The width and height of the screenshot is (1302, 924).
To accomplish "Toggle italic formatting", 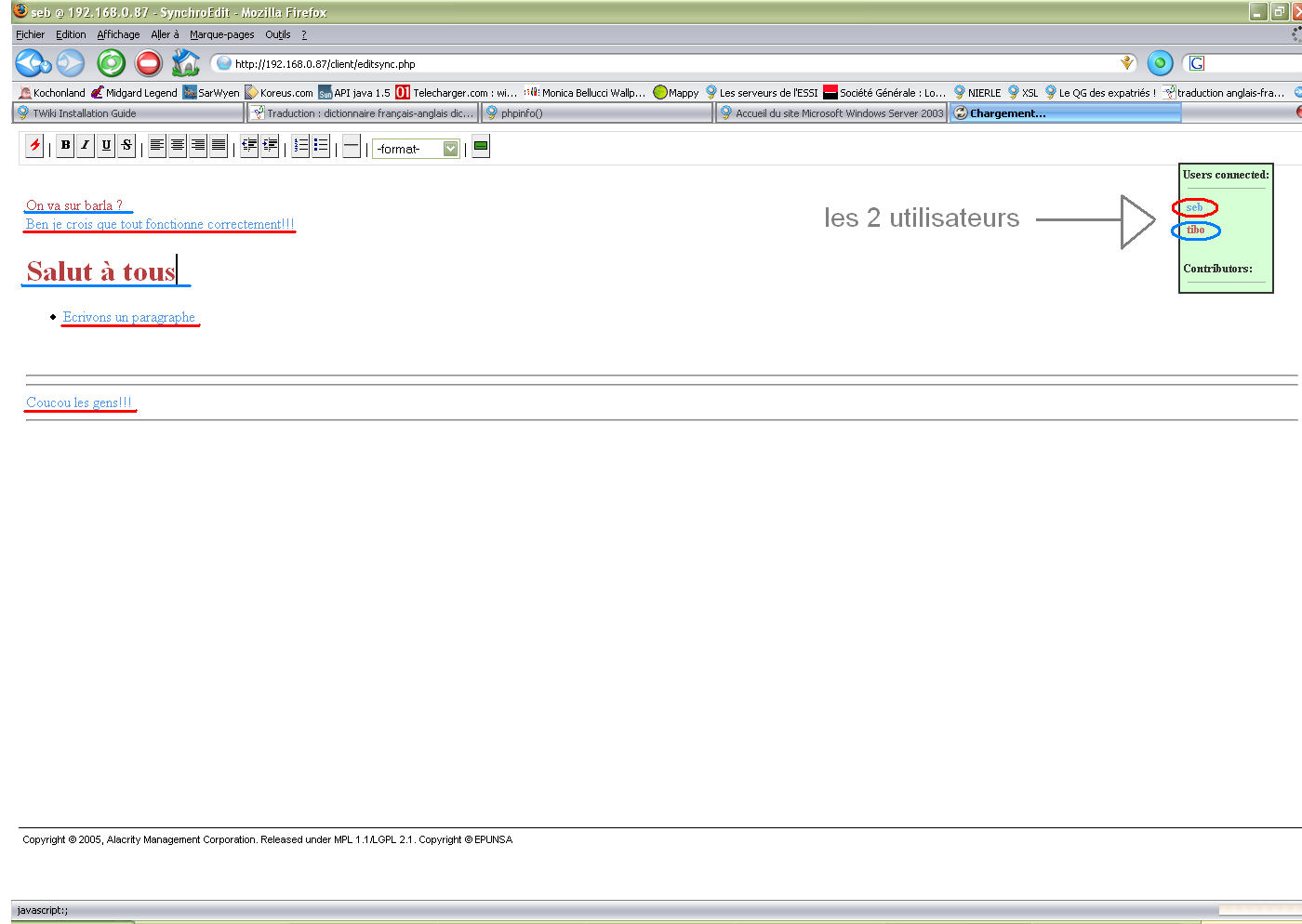I will (86, 146).
